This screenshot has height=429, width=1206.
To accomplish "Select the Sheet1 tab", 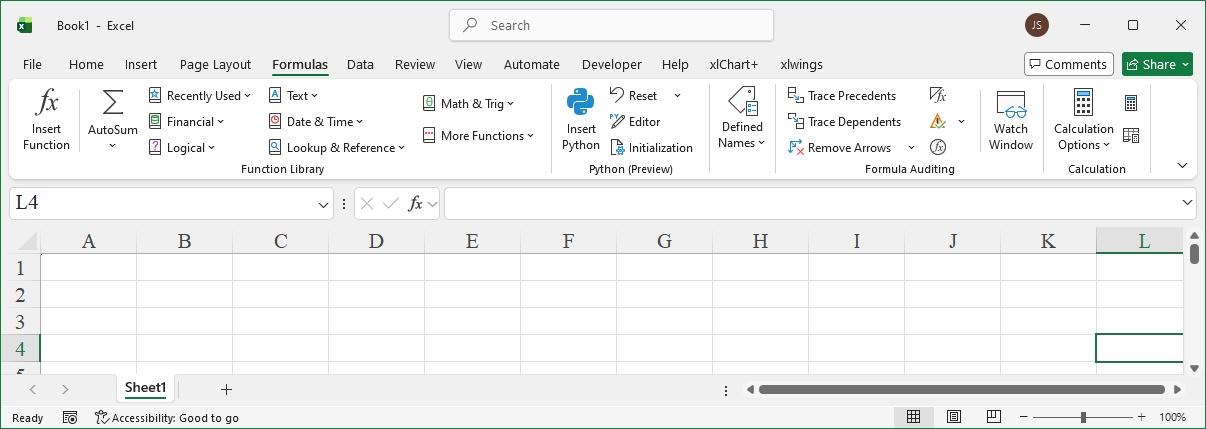I will pos(145,389).
